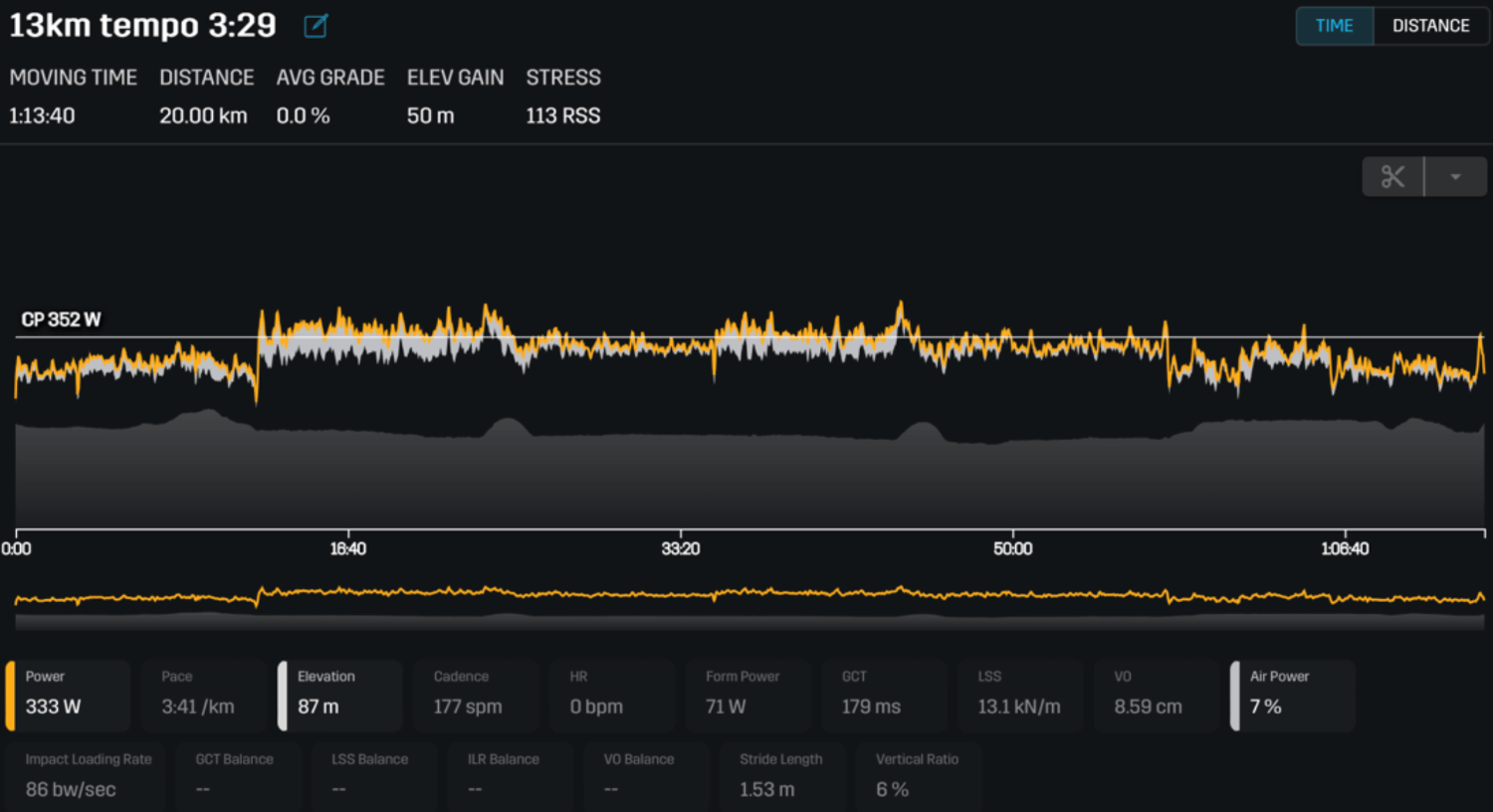
Task: Toggle the Elevation metric tile
Action: click(x=340, y=696)
